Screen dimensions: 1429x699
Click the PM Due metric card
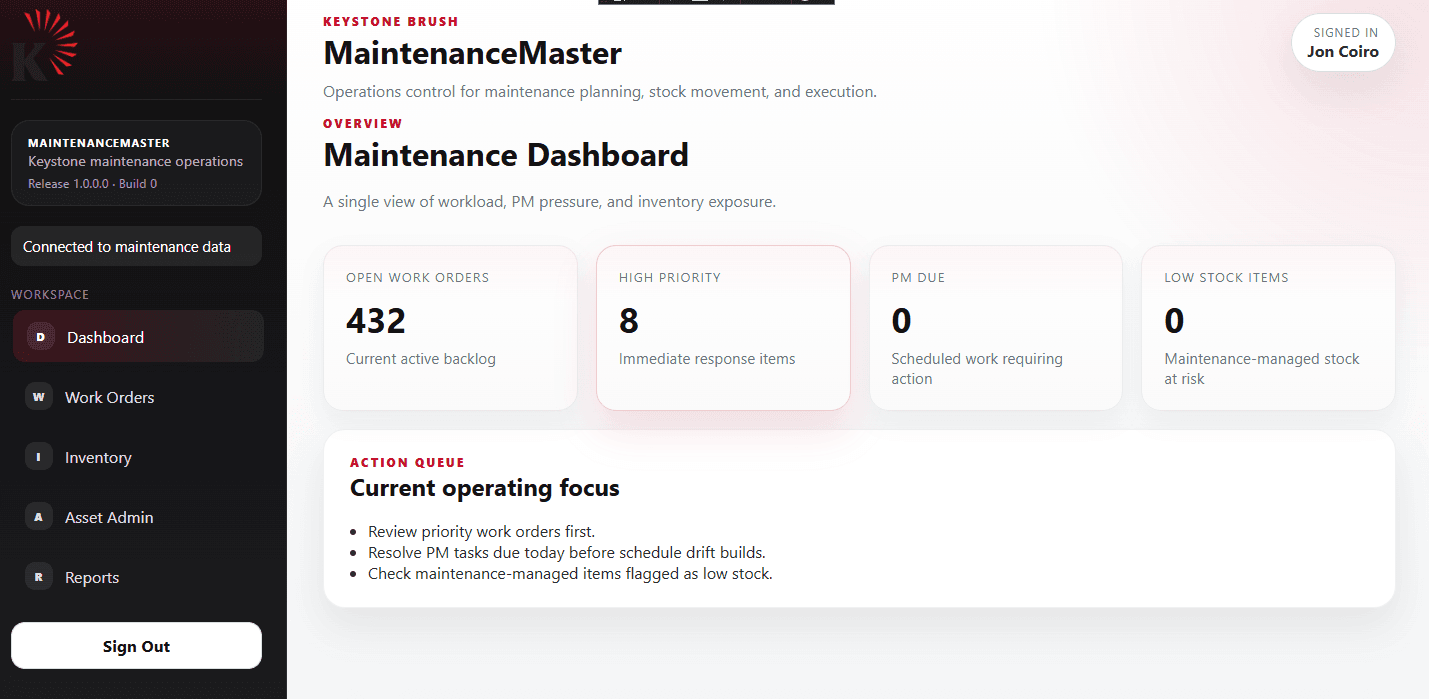point(995,327)
